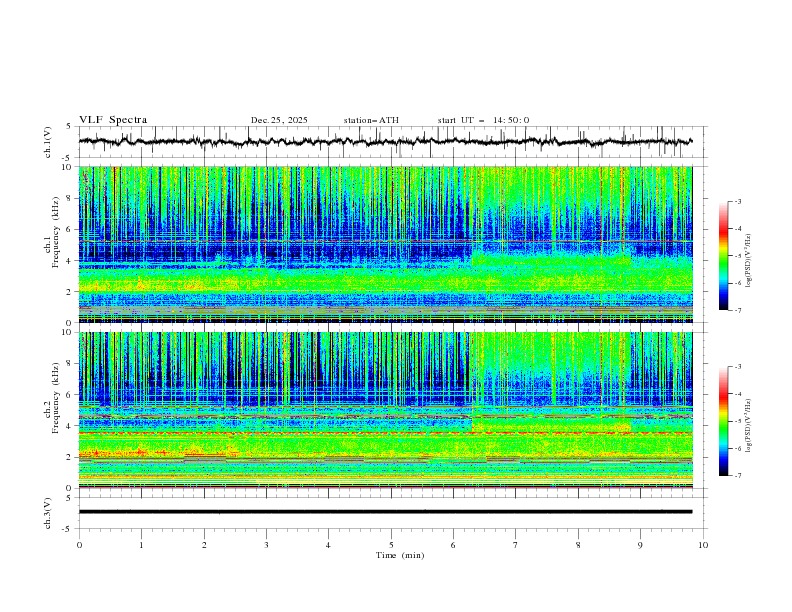The height and width of the screenshot is (612, 792).
Task: Click the ch.3(V) waveform axis label
Action: 50,511
